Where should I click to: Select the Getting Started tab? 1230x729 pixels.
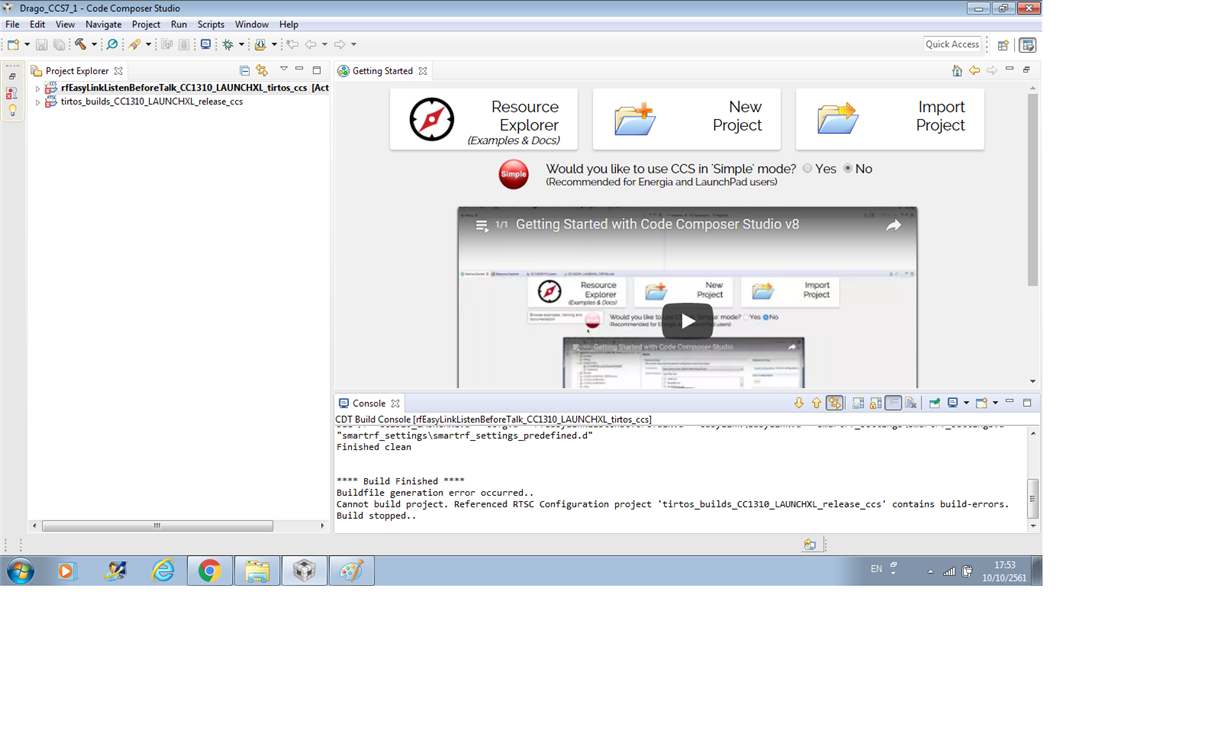point(382,71)
